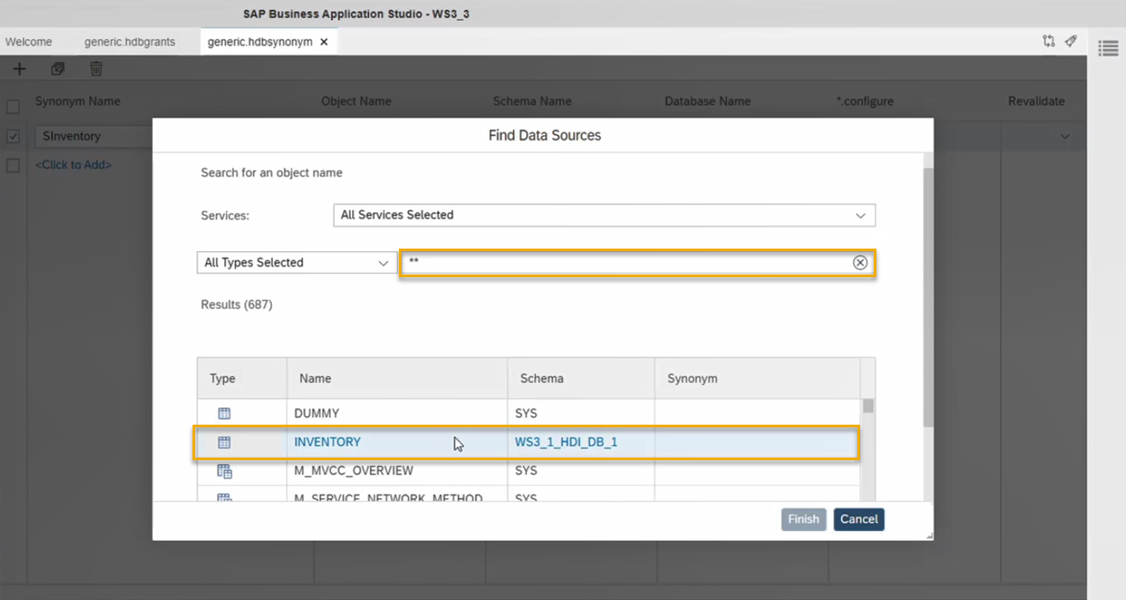This screenshot has width=1126, height=600.
Task: Click the table icon in the INVENTORY row
Action: pyautogui.click(x=224, y=442)
